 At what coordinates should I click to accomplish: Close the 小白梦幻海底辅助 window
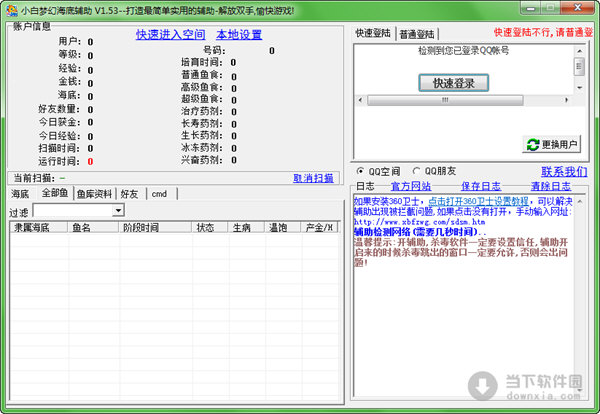[x=578, y=8]
